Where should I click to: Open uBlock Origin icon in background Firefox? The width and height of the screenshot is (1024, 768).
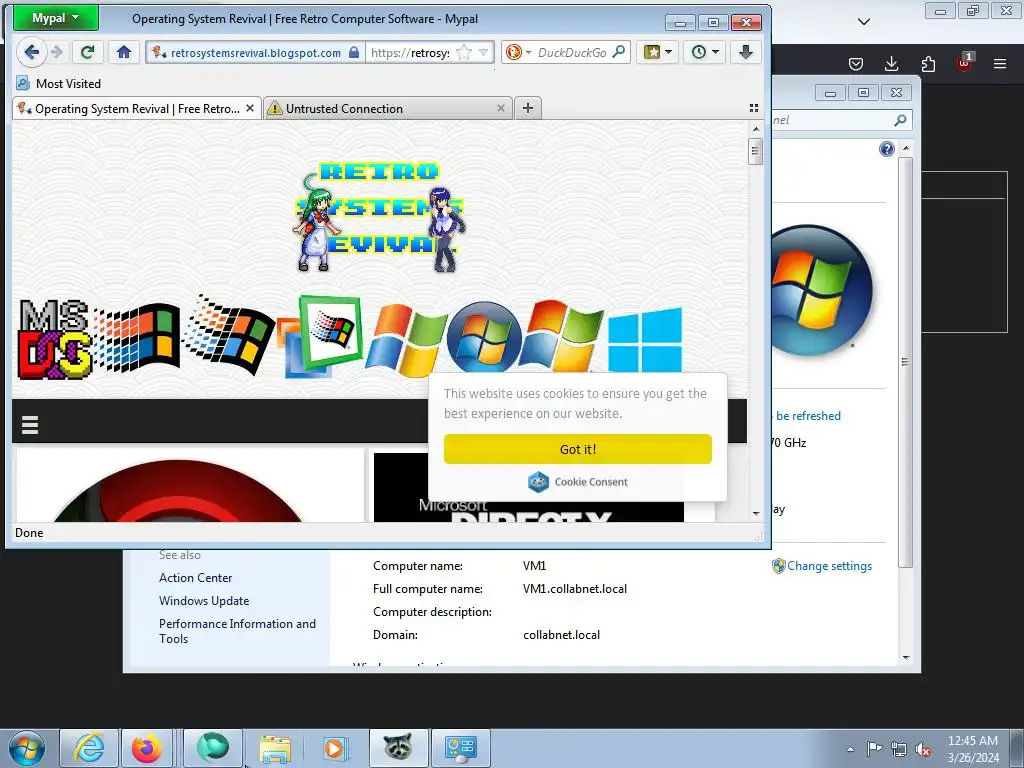coord(964,62)
